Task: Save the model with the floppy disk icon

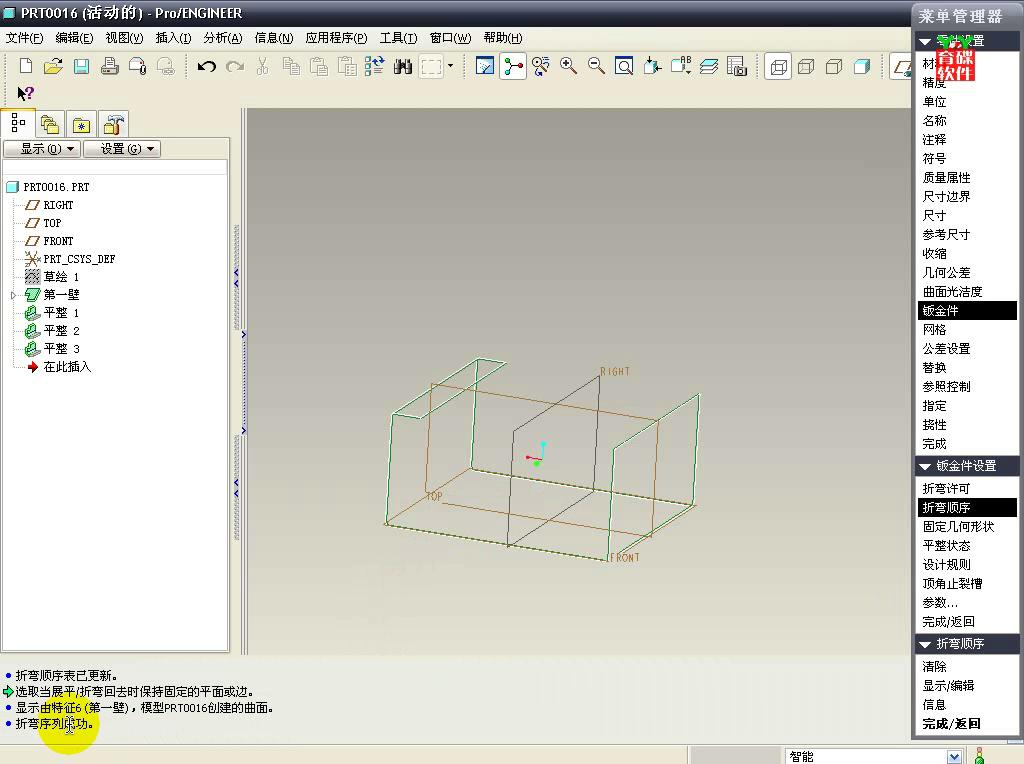Action: coord(81,66)
